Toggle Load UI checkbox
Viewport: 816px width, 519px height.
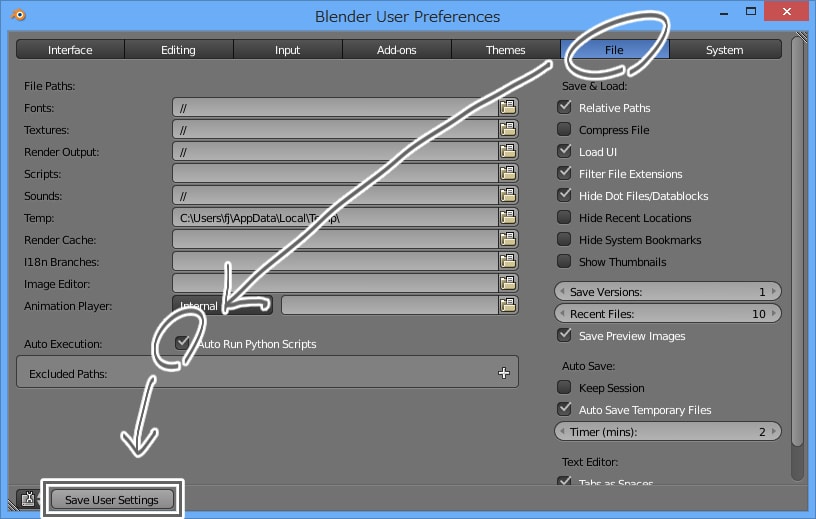564,151
